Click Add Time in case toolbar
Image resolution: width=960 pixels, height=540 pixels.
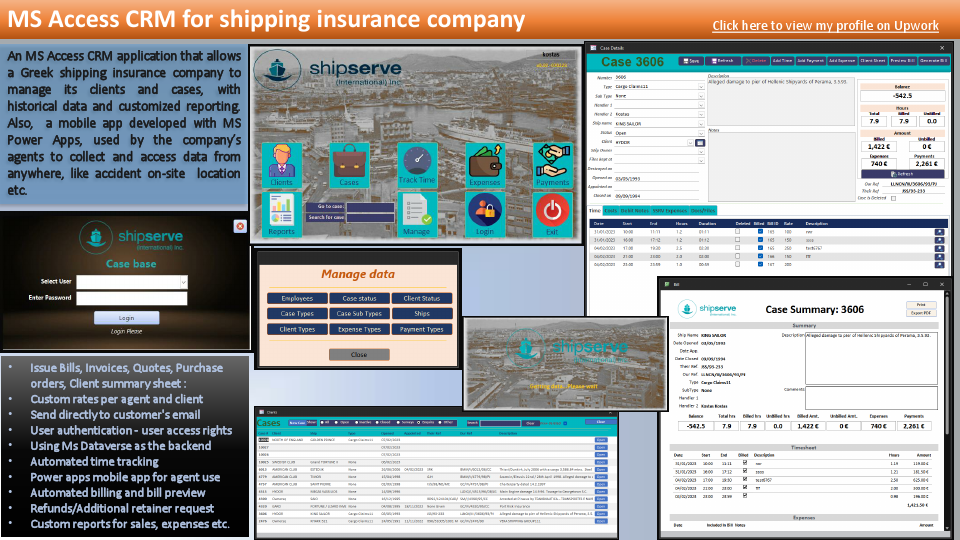click(x=782, y=61)
